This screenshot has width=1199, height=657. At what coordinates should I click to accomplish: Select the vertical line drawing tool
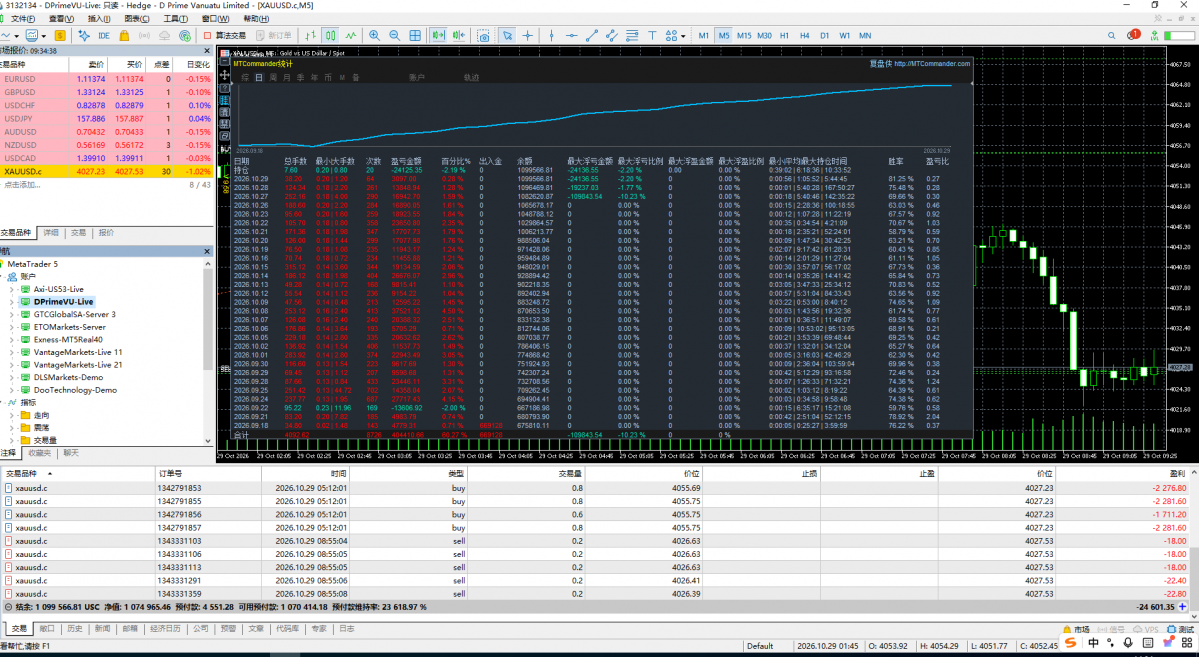[x=551, y=35]
